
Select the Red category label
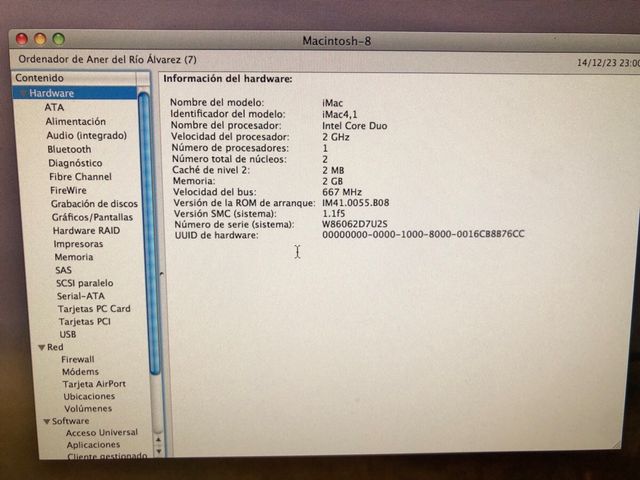(55, 347)
